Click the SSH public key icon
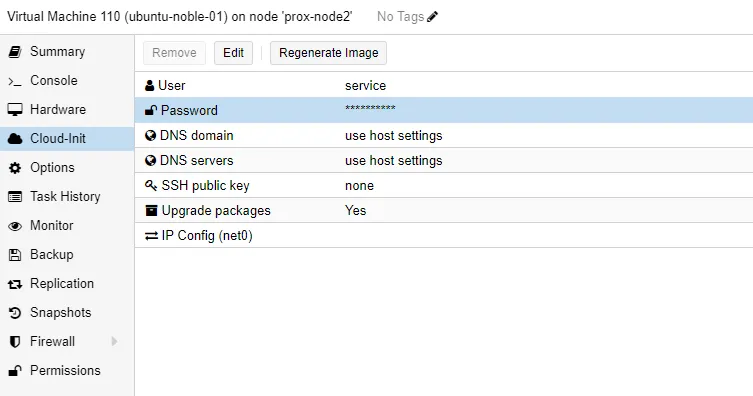Screen dimensions: 753x396 coord(151,185)
